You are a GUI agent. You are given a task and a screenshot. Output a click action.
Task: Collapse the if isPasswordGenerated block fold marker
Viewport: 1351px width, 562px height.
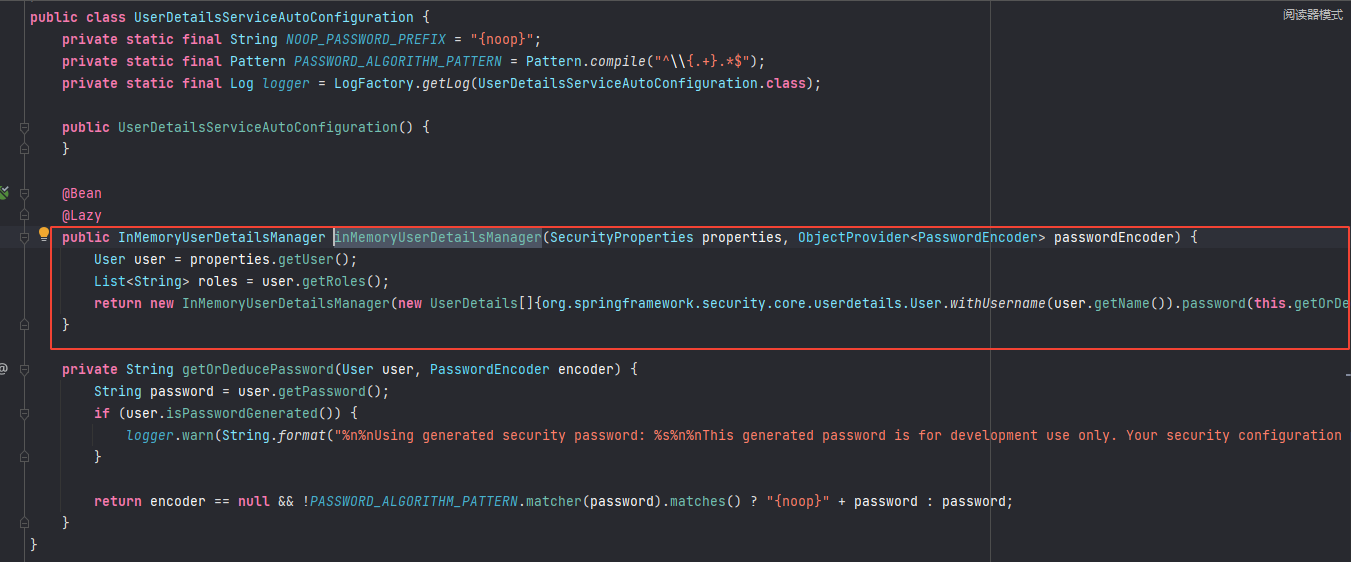(24, 413)
